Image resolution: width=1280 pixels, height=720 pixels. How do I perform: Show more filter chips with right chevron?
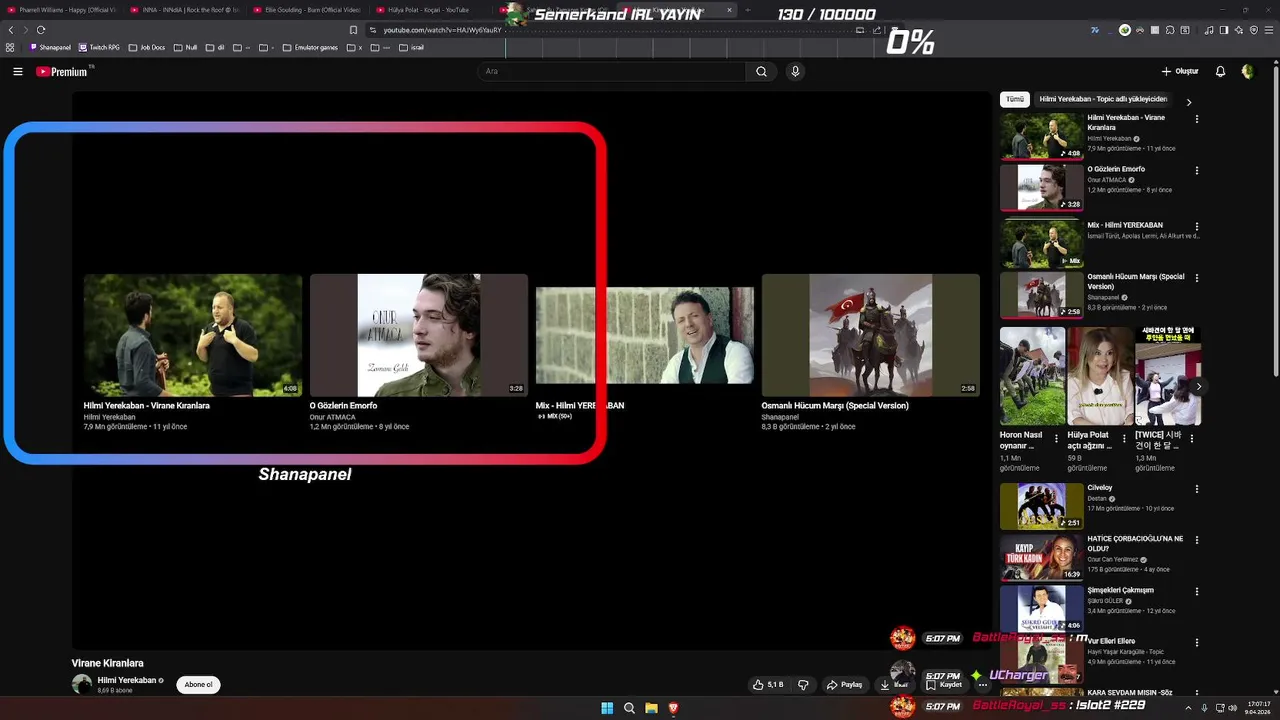click(1189, 101)
